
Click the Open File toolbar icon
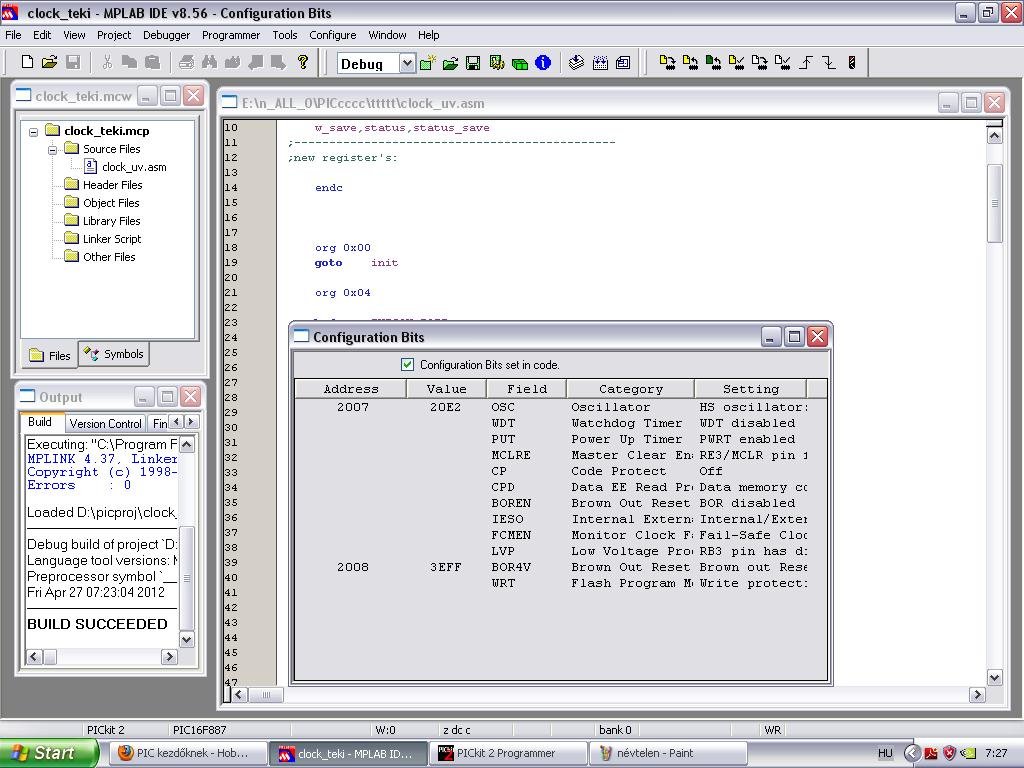(49, 63)
